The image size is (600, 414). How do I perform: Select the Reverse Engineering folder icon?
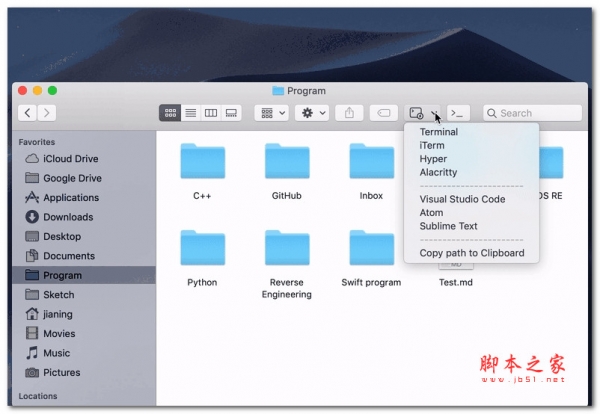coord(287,248)
